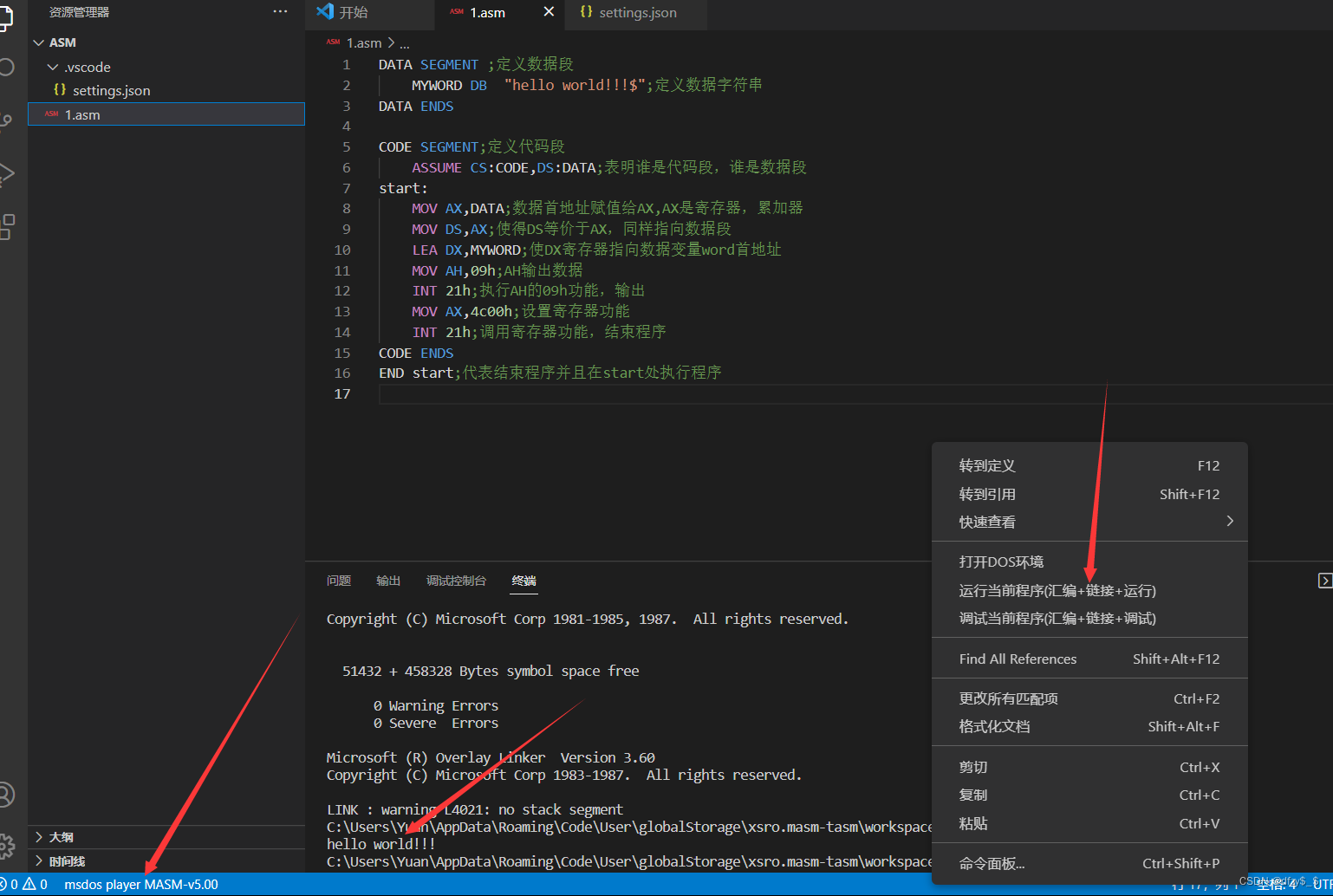Open the 调试控制台 debug console tab
This screenshot has width=1333, height=896.
pyautogui.click(x=456, y=581)
